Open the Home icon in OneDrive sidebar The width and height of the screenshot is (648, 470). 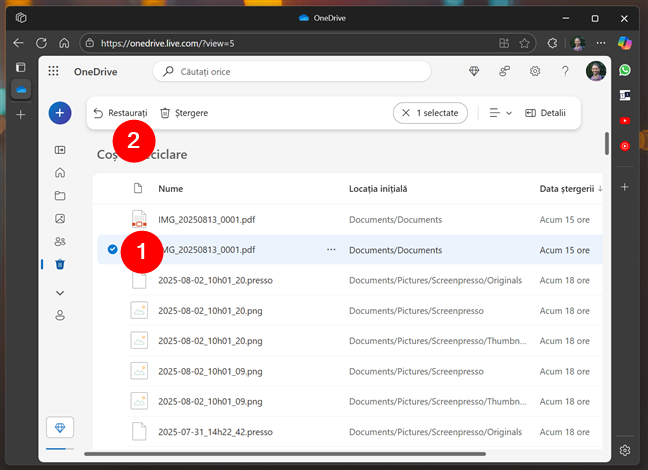coord(60,172)
